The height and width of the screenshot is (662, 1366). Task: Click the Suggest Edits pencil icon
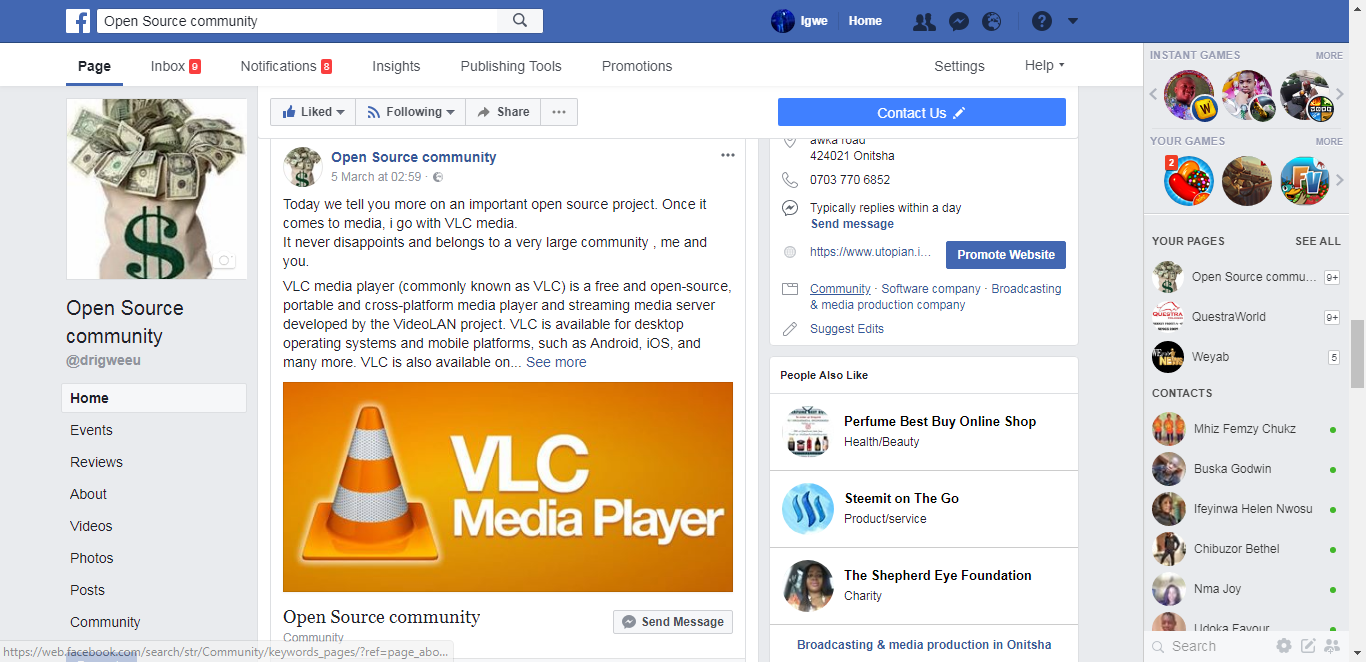tap(790, 328)
